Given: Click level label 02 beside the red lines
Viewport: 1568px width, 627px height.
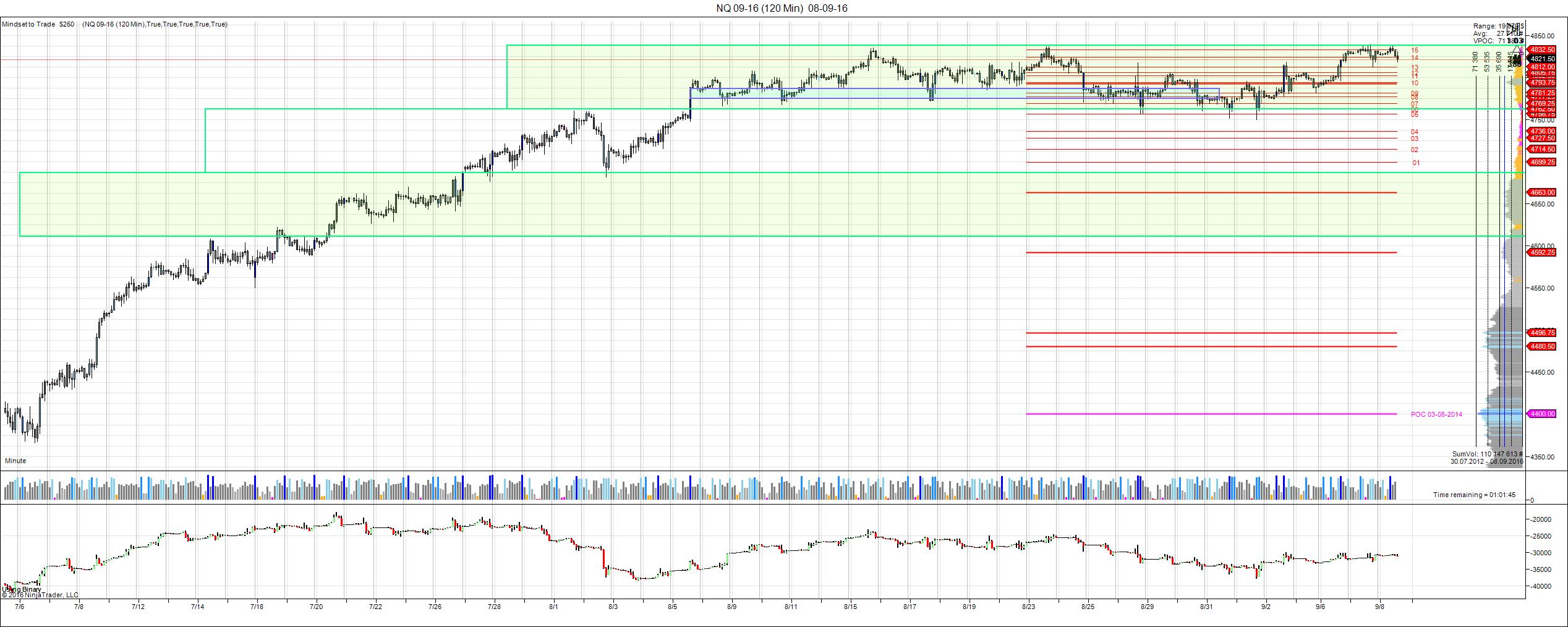Looking at the screenshot, I should (1415, 150).
